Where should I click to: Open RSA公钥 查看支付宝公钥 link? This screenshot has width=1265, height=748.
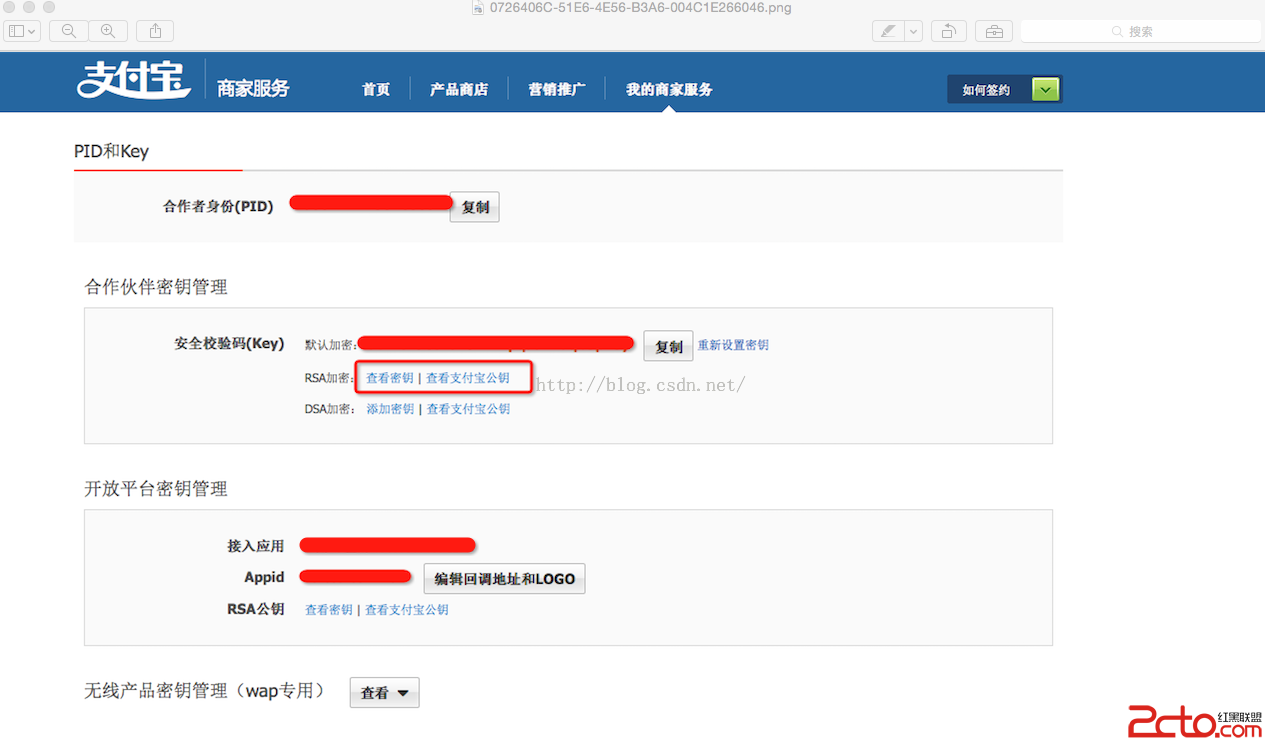[407, 609]
